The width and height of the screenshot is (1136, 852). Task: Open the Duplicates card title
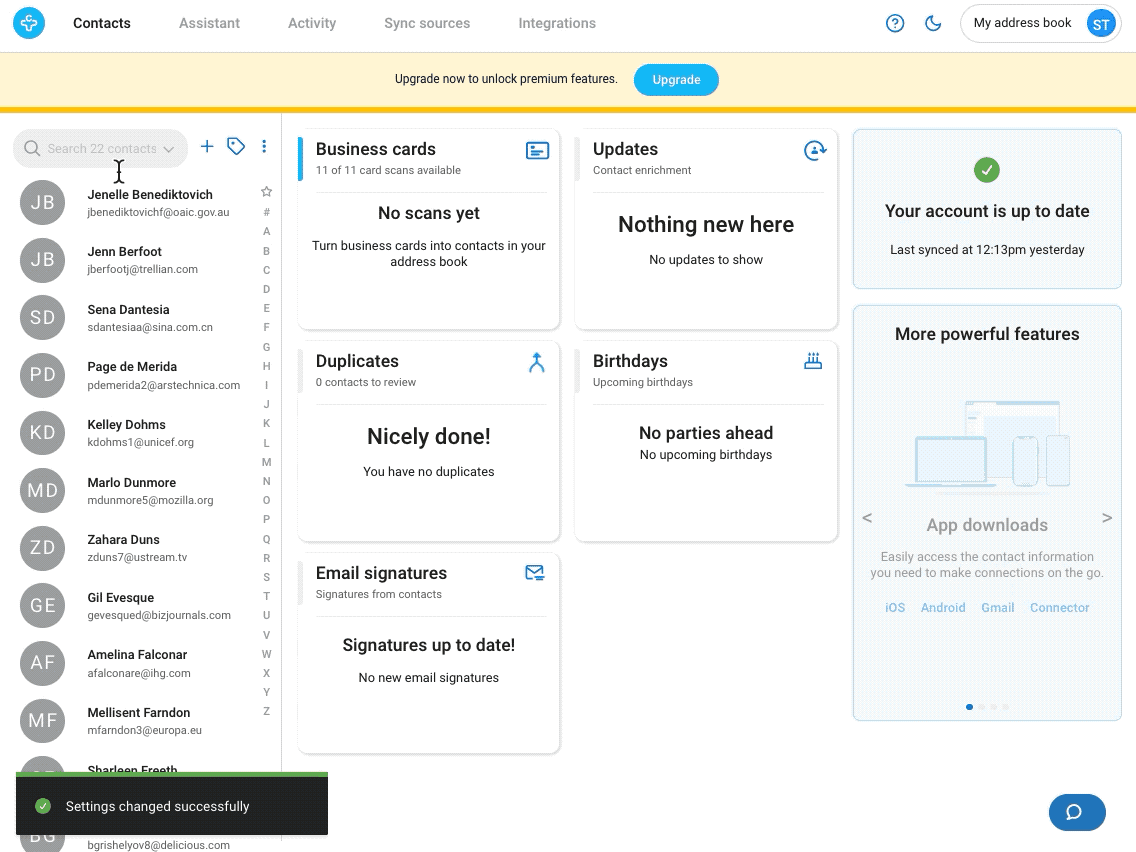357,361
